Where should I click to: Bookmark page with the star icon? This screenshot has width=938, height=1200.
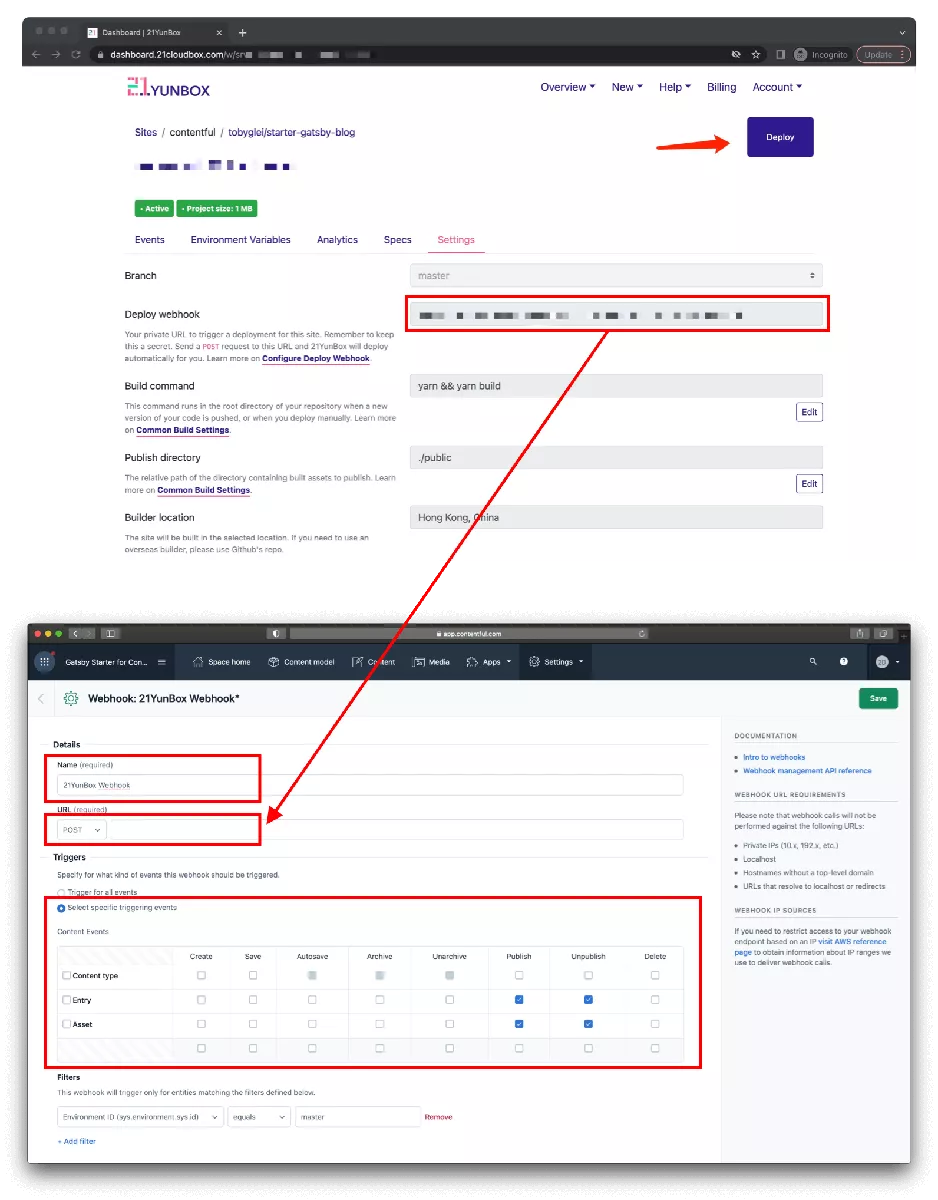pos(756,54)
